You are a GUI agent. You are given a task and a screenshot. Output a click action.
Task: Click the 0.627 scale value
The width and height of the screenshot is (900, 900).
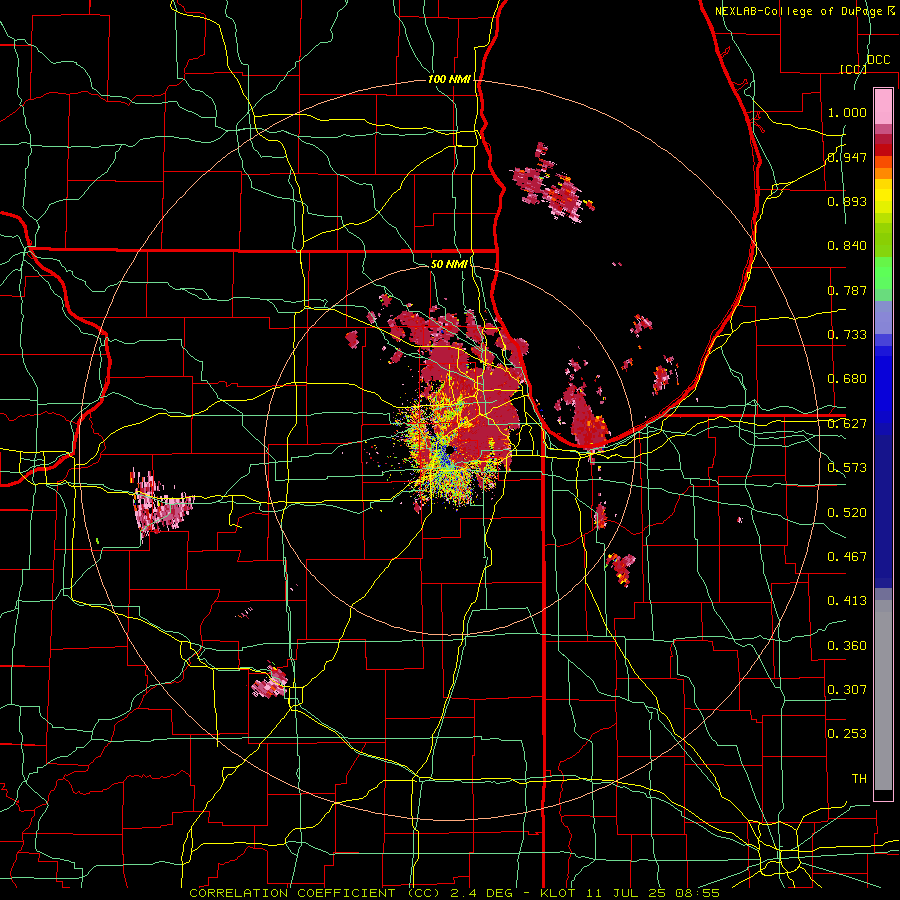[x=847, y=424]
